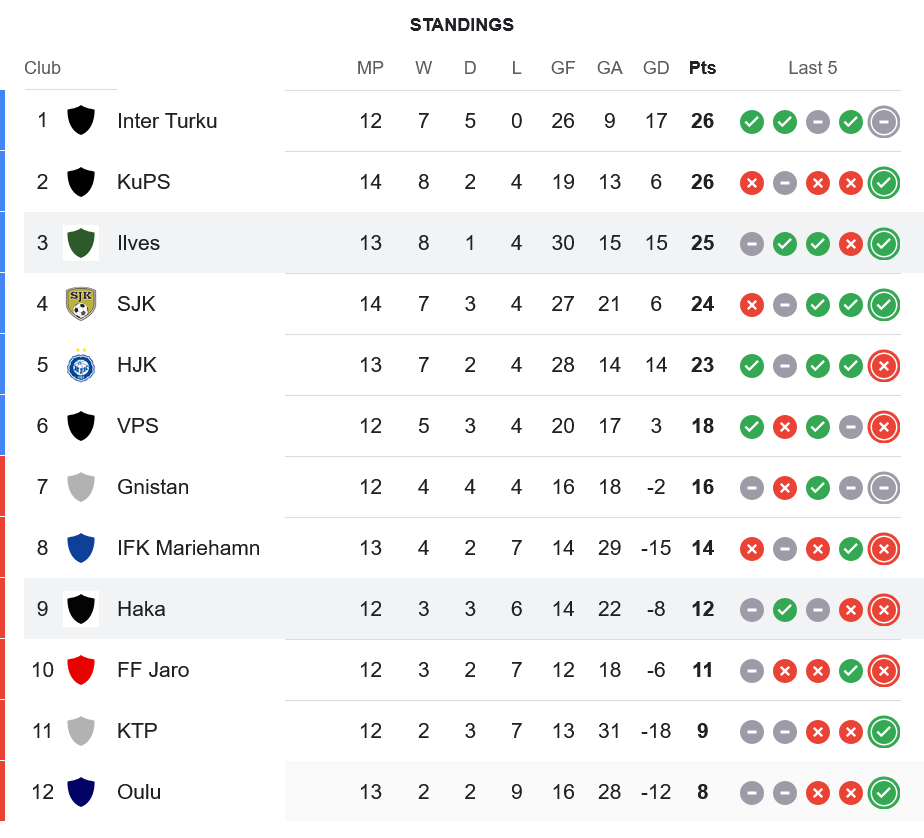
Task: Click KuPS's latest win result icon
Action: tap(883, 183)
